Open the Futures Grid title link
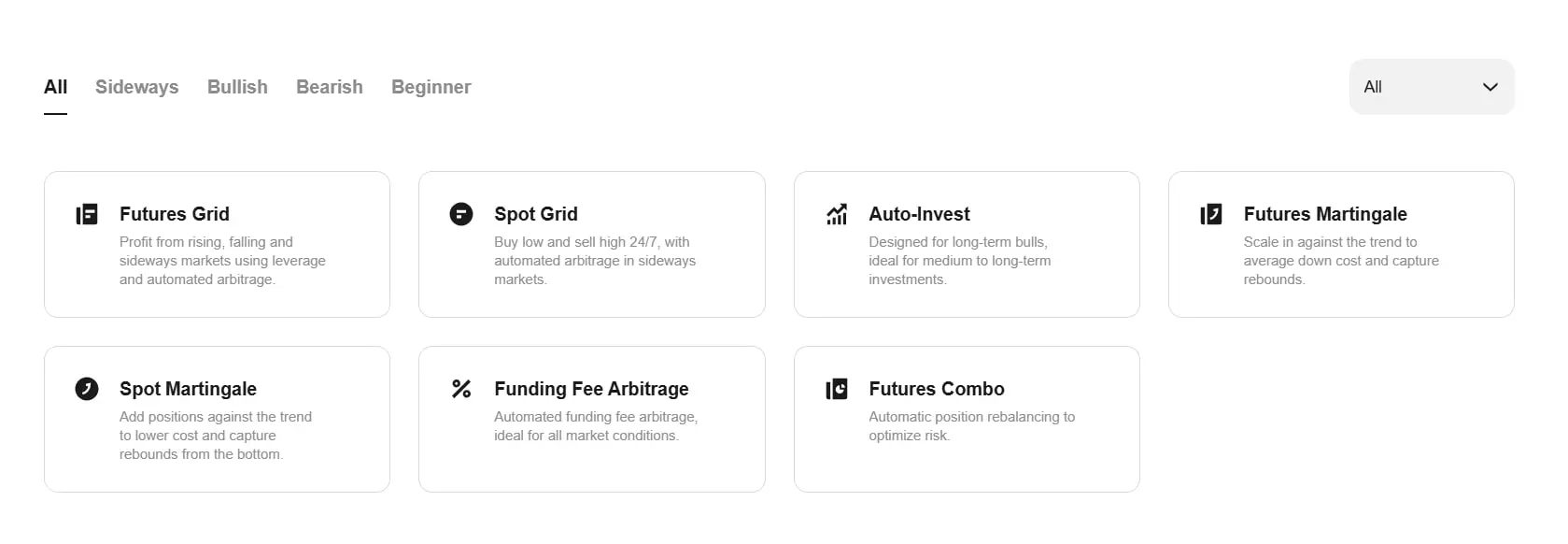This screenshot has width=1568, height=544. (175, 214)
